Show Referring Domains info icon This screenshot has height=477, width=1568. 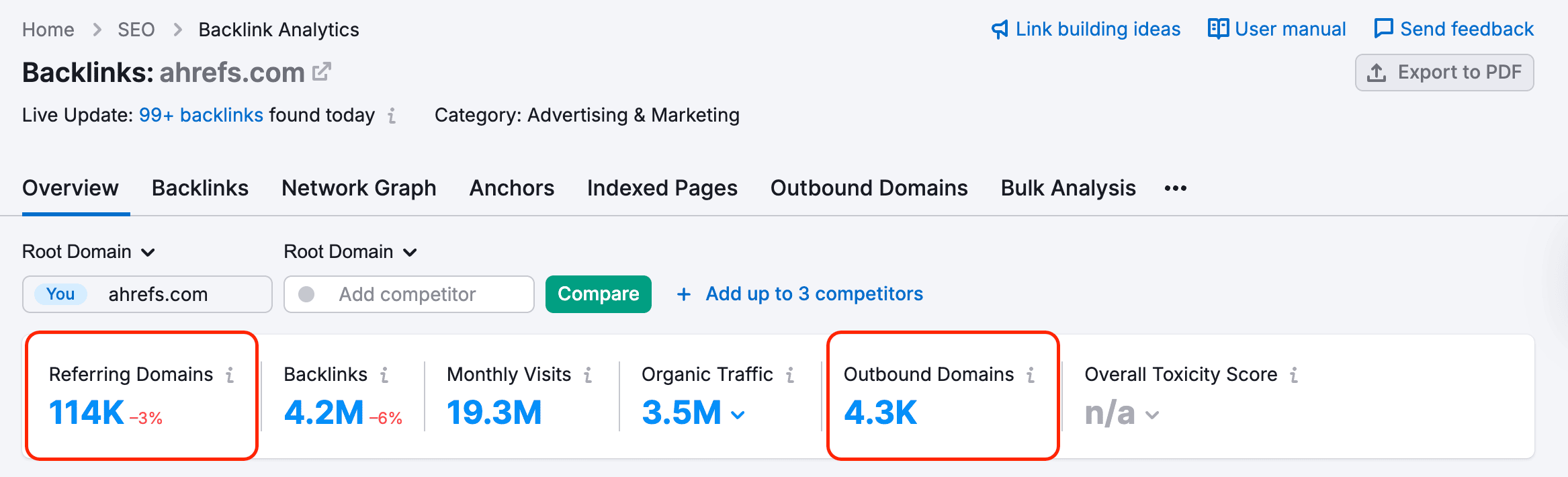(x=230, y=374)
